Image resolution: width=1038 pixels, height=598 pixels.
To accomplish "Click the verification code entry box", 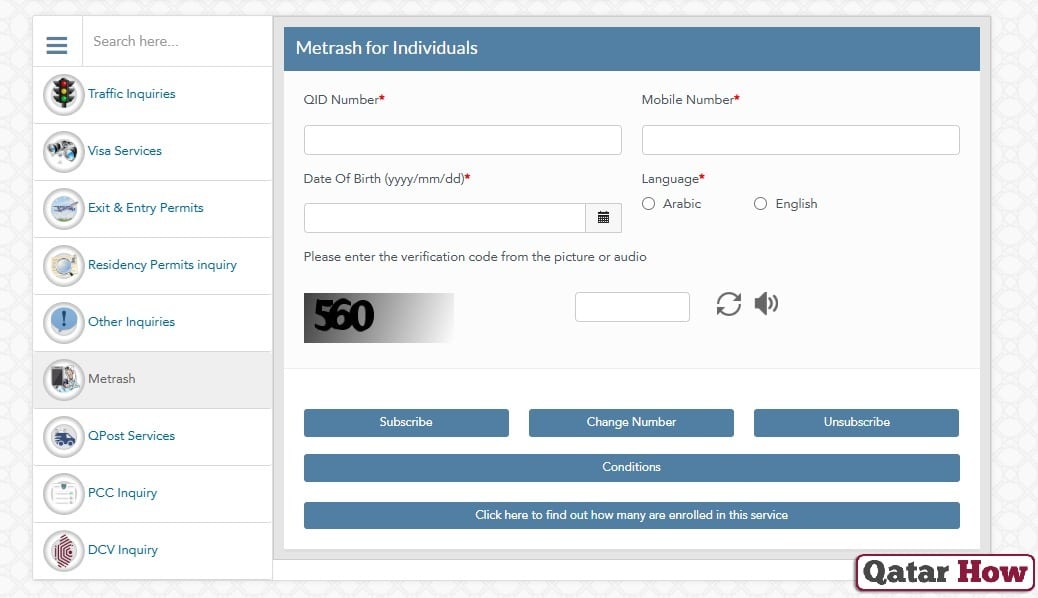I will [632, 307].
